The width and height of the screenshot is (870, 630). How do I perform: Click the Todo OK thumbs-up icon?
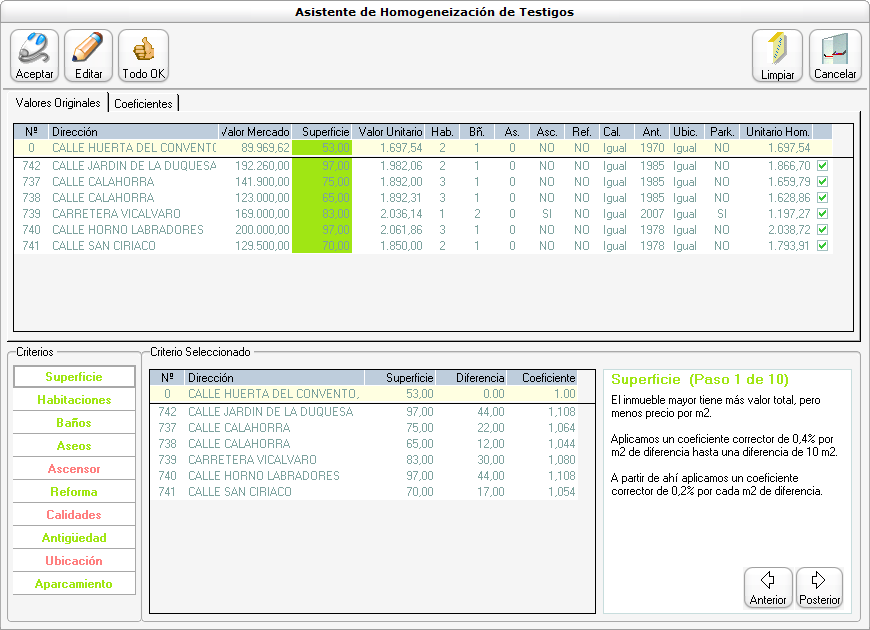[x=143, y=55]
